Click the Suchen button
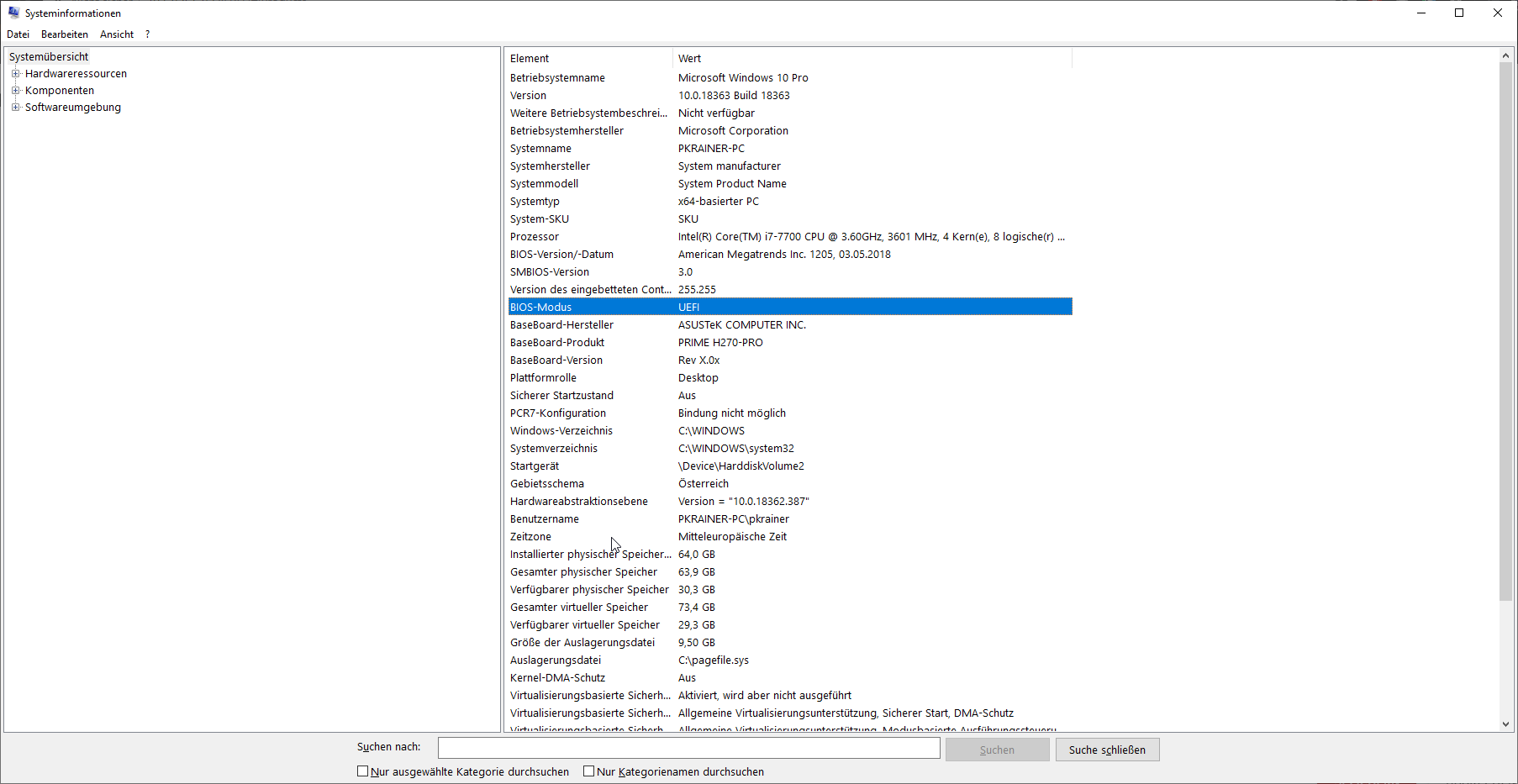Screen dimensions: 1518x784 pyautogui.click(x=997, y=750)
